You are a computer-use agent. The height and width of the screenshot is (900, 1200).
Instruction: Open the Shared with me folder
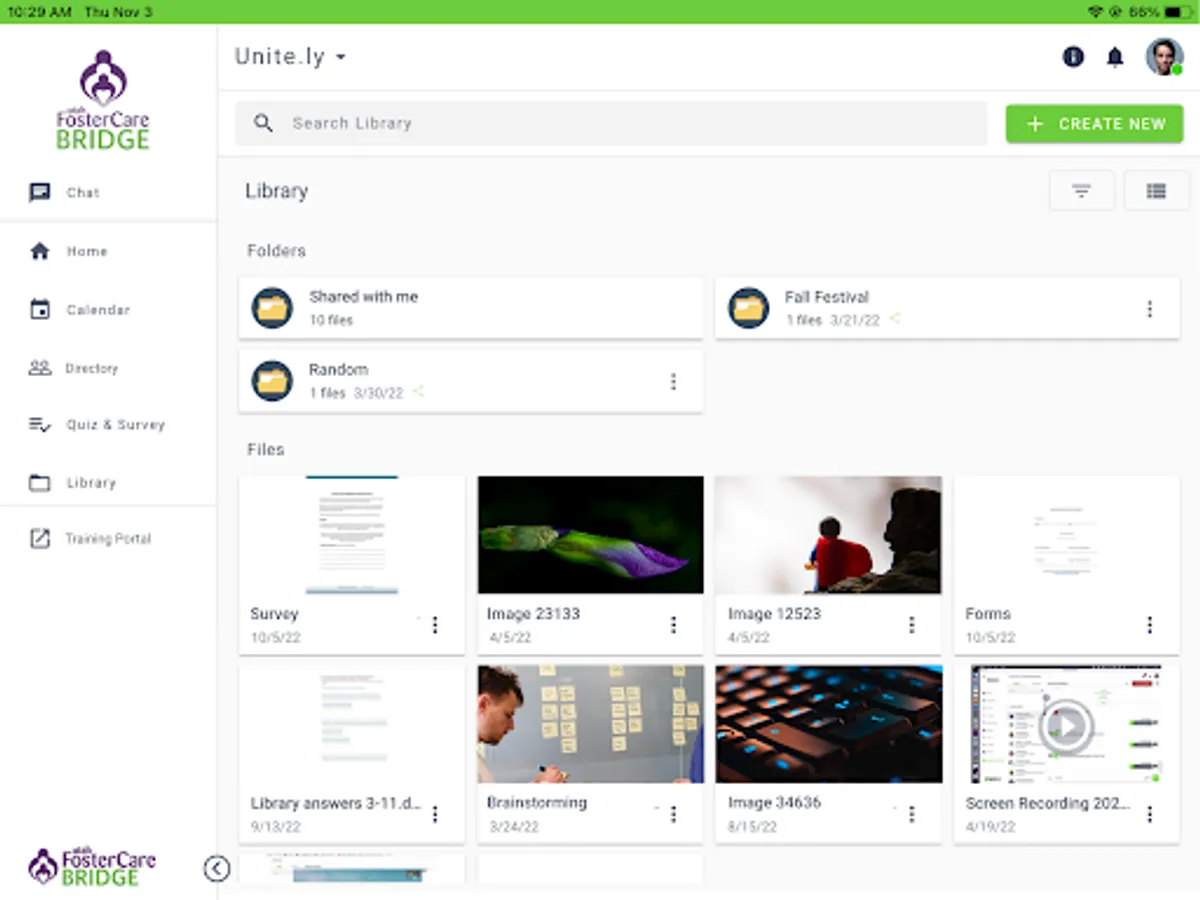470,308
